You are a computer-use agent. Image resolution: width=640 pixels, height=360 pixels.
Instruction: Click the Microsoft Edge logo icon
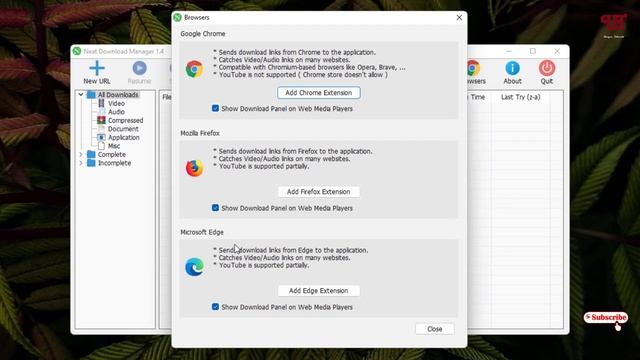(194, 267)
